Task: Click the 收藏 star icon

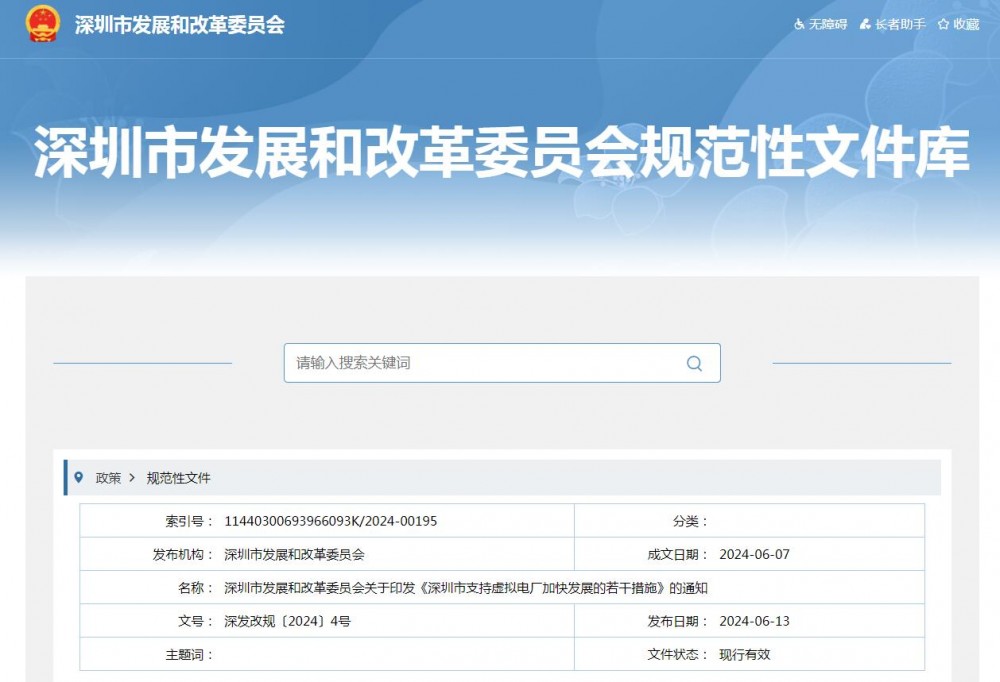Action: (943, 24)
